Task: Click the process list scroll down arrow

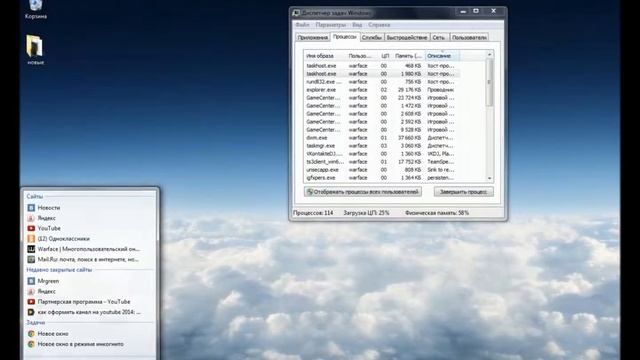Action: (x=489, y=178)
